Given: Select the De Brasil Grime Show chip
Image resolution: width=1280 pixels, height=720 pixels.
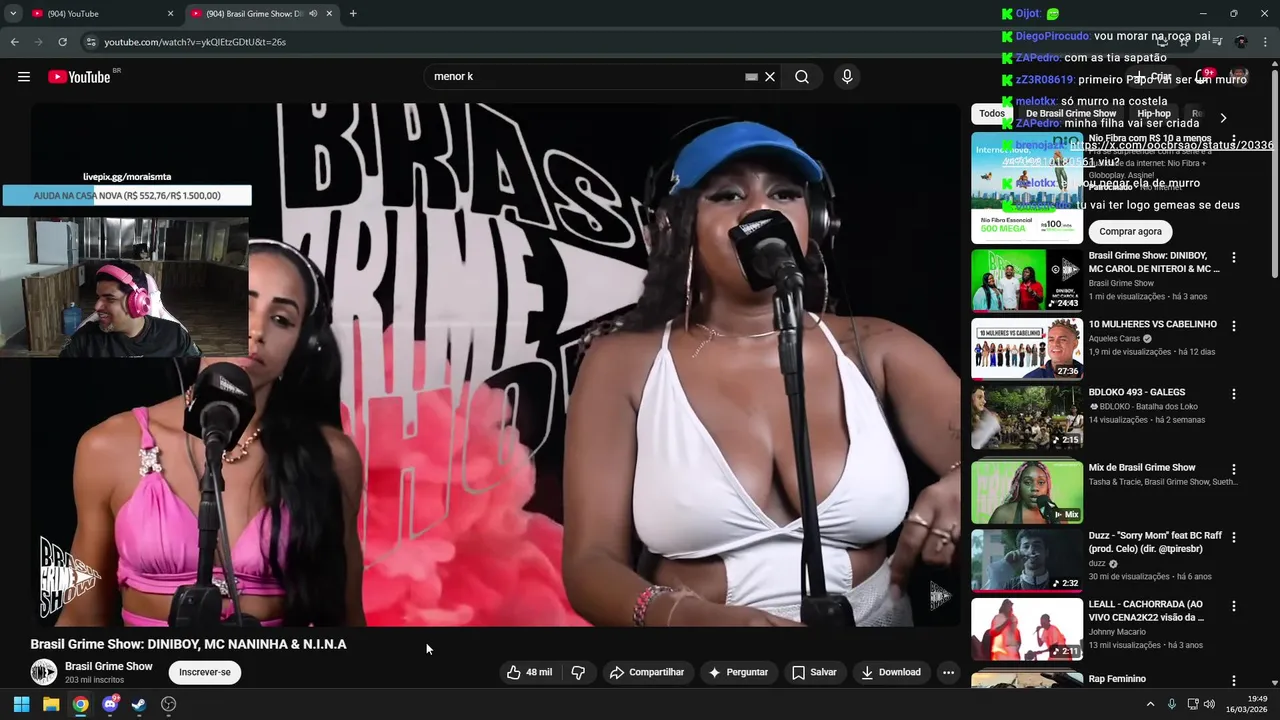Looking at the screenshot, I should (x=1070, y=114).
